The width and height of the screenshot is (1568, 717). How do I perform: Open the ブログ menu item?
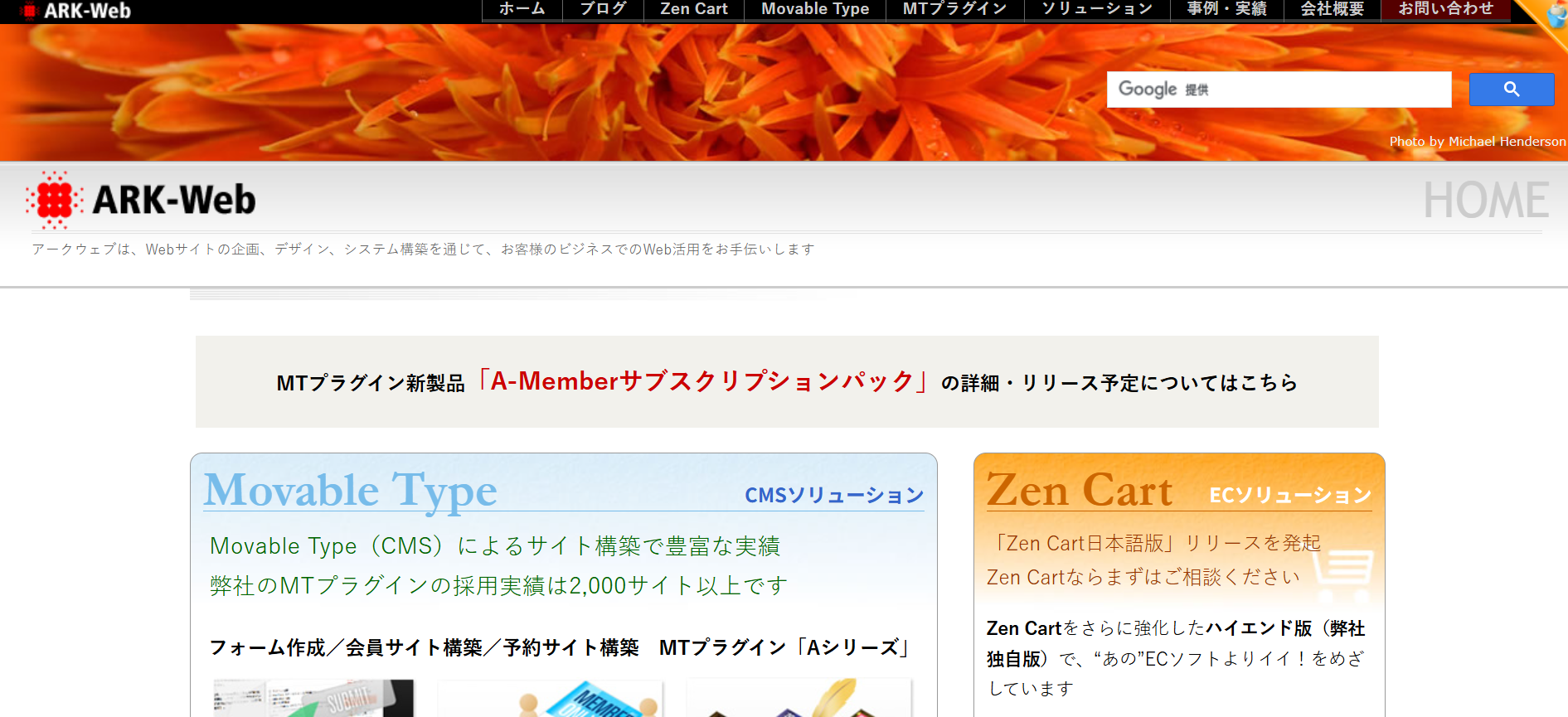click(x=603, y=9)
